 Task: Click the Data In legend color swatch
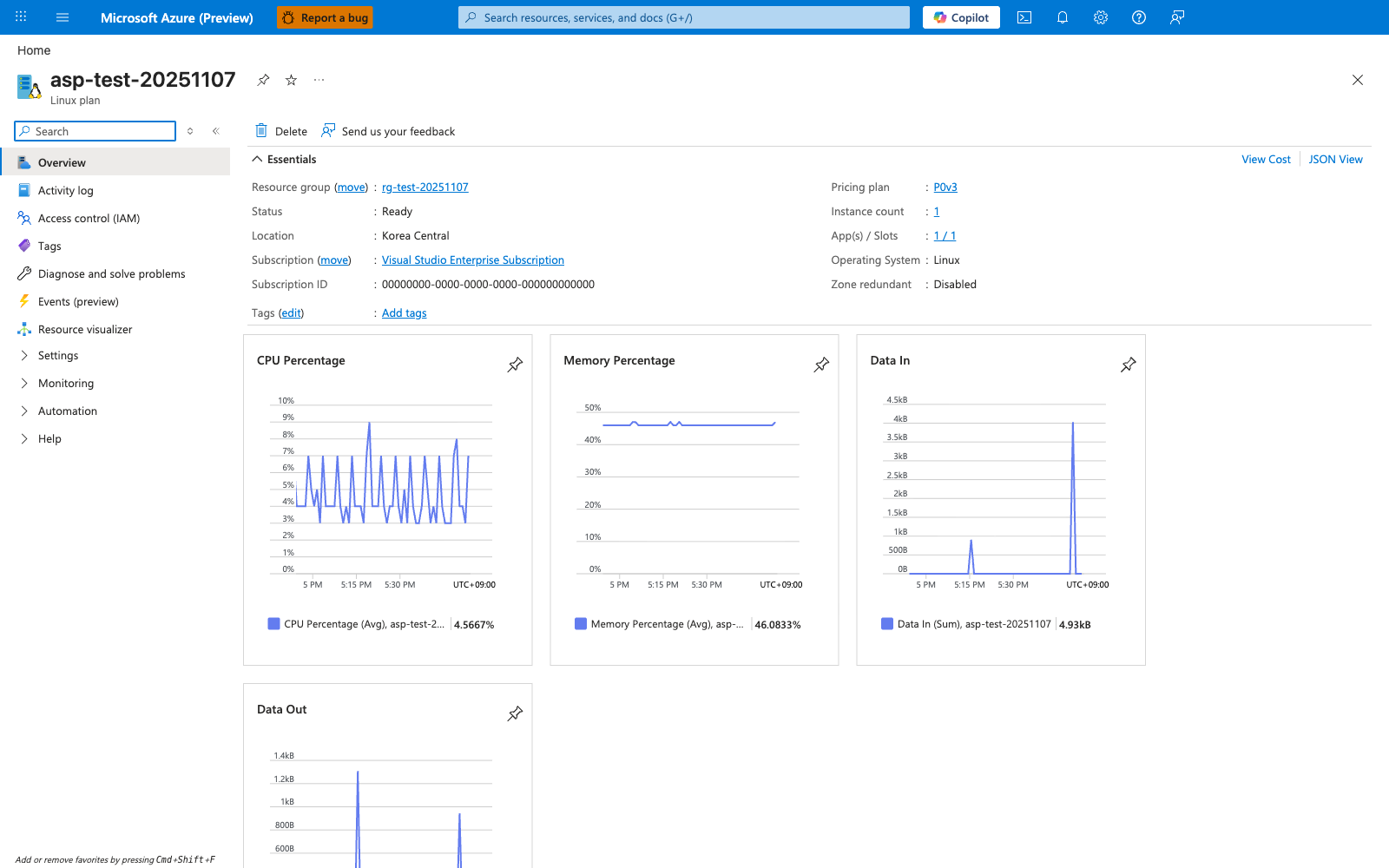tap(887, 623)
